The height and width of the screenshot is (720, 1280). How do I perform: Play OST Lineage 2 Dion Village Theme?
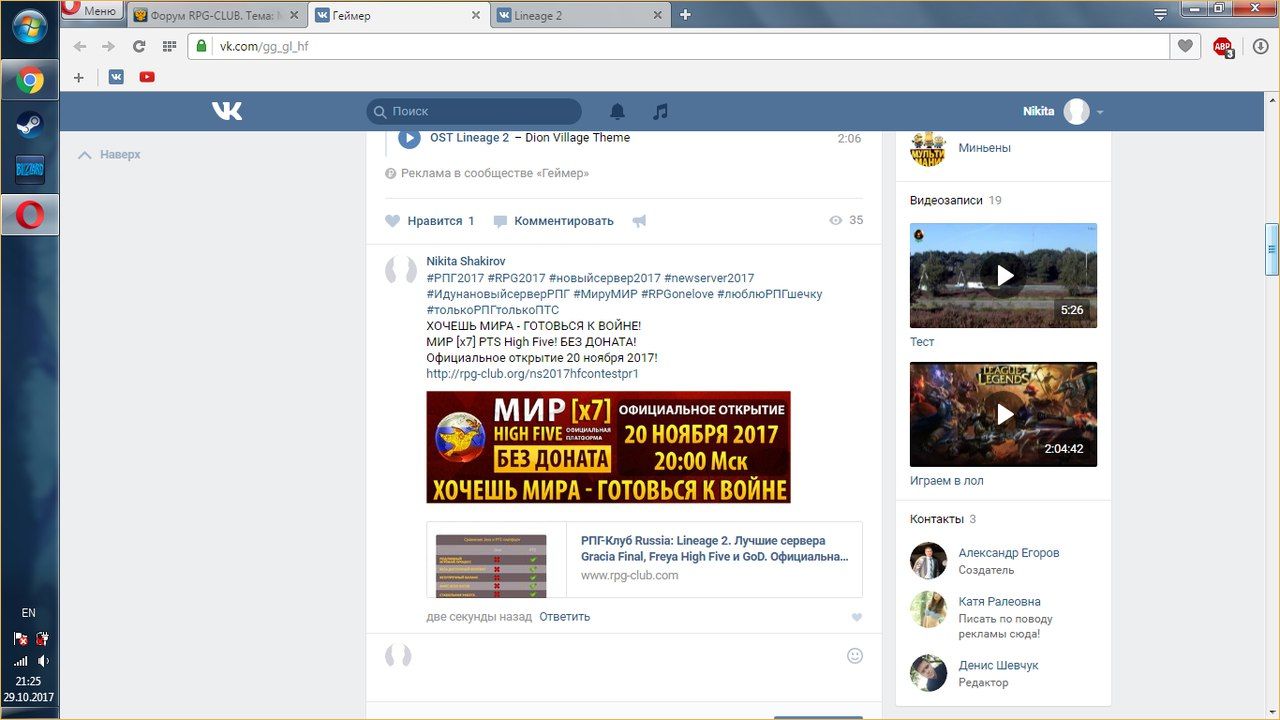pyautogui.click(x=409, y=138)
